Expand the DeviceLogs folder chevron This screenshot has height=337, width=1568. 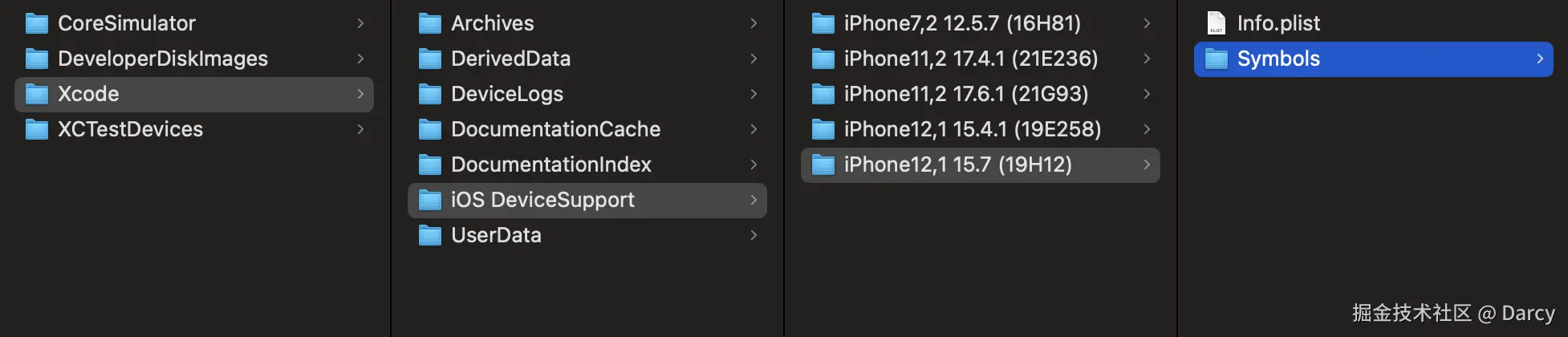click(x=754, y=95)
